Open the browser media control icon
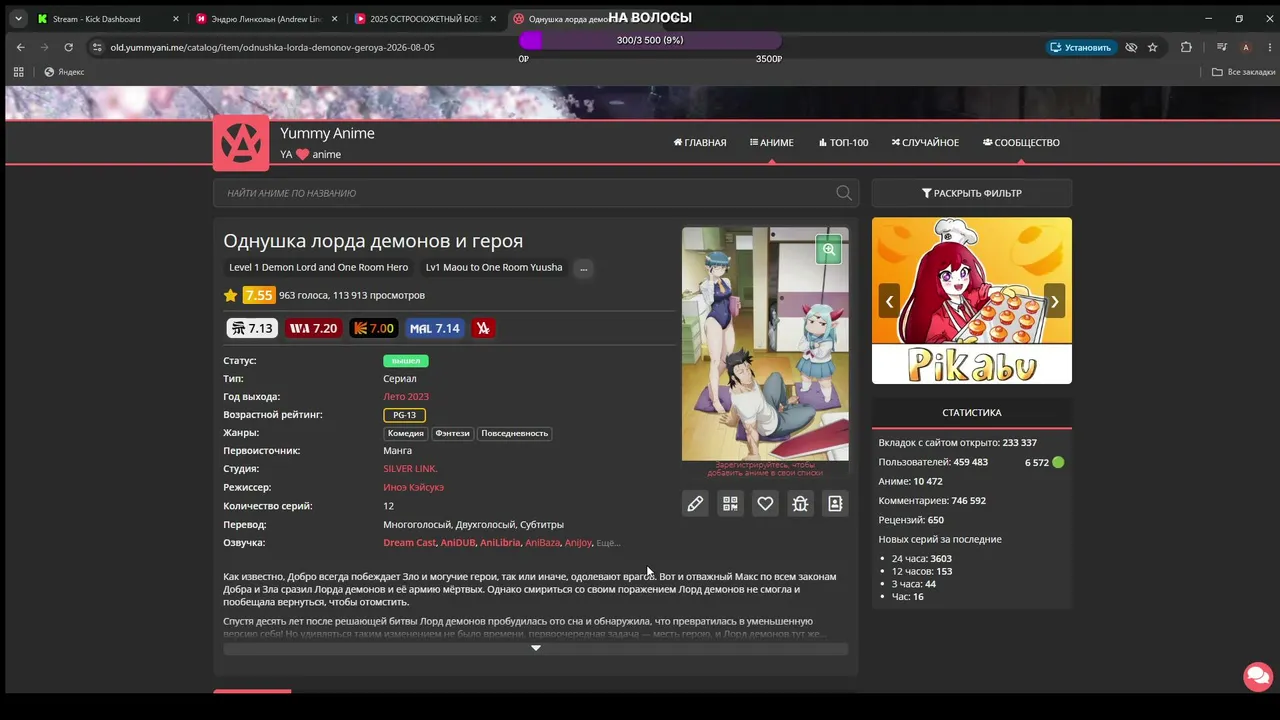Image resolution: width=1280 pixels, height=720 pixels. tap(1222, 47)
